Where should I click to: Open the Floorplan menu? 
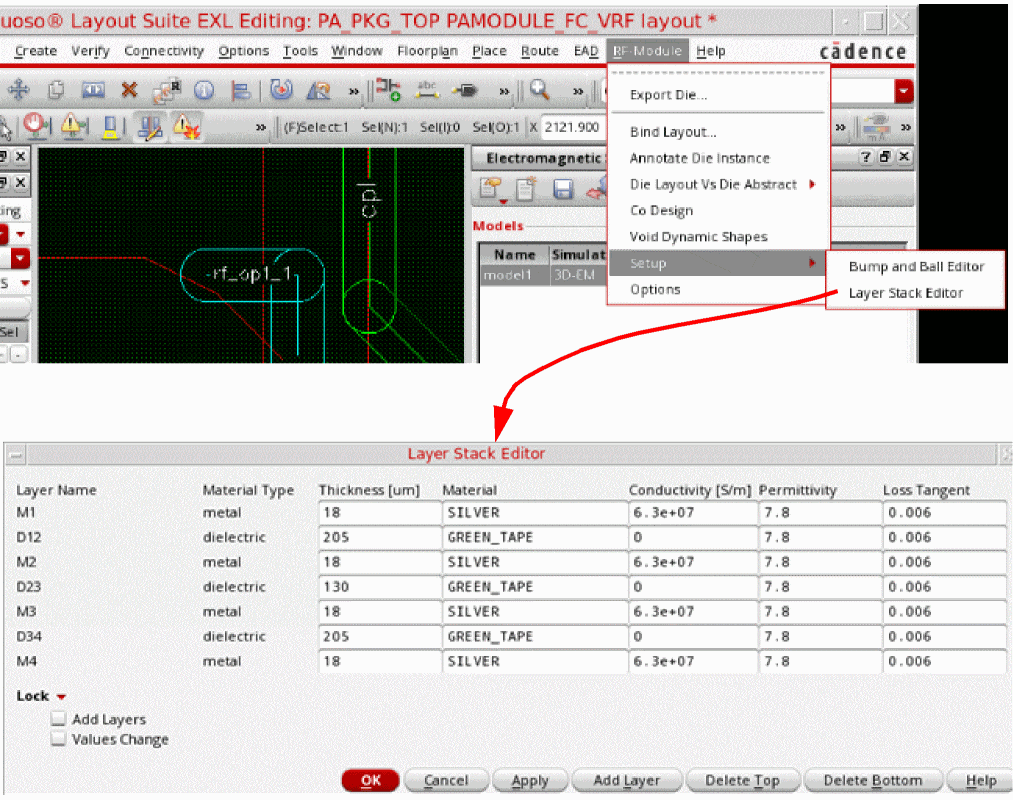point(427,51)
